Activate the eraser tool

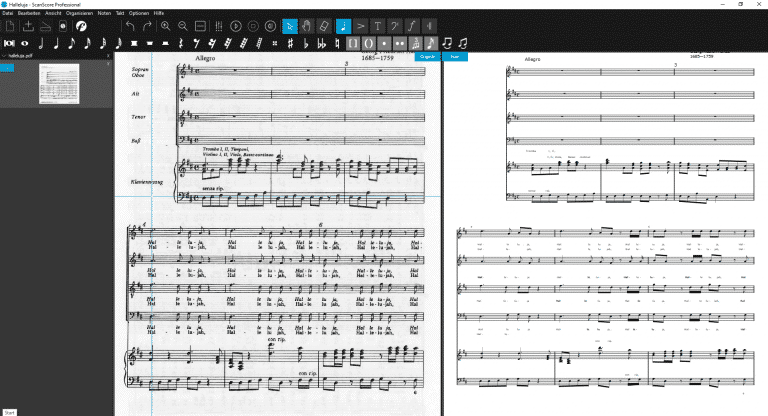[x=324, y=26]
